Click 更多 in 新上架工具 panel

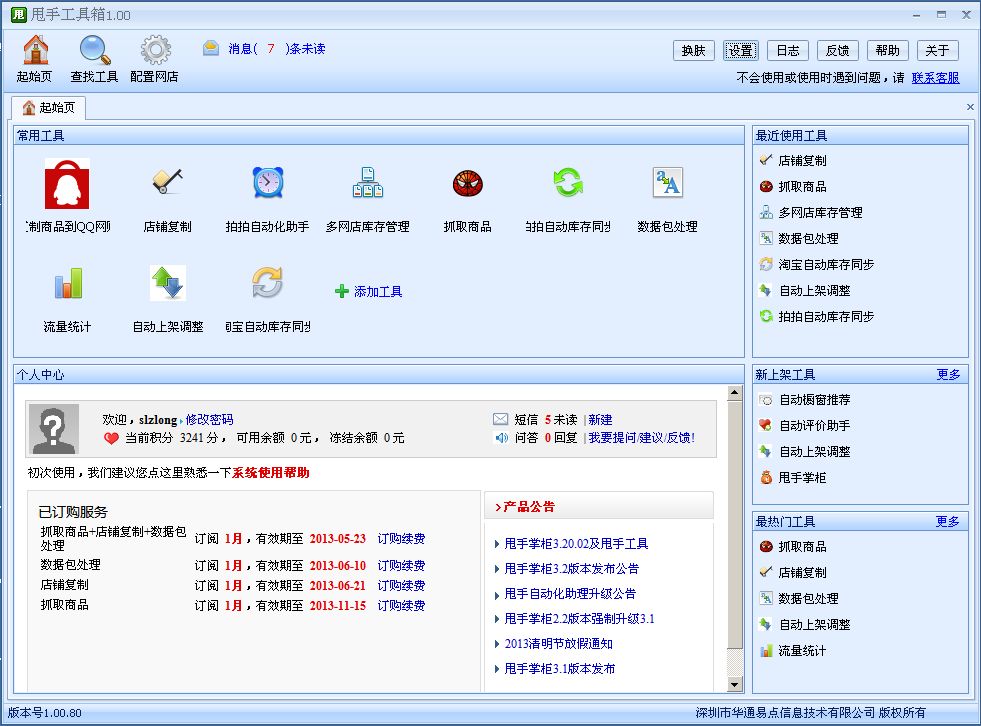coord(948,374)
